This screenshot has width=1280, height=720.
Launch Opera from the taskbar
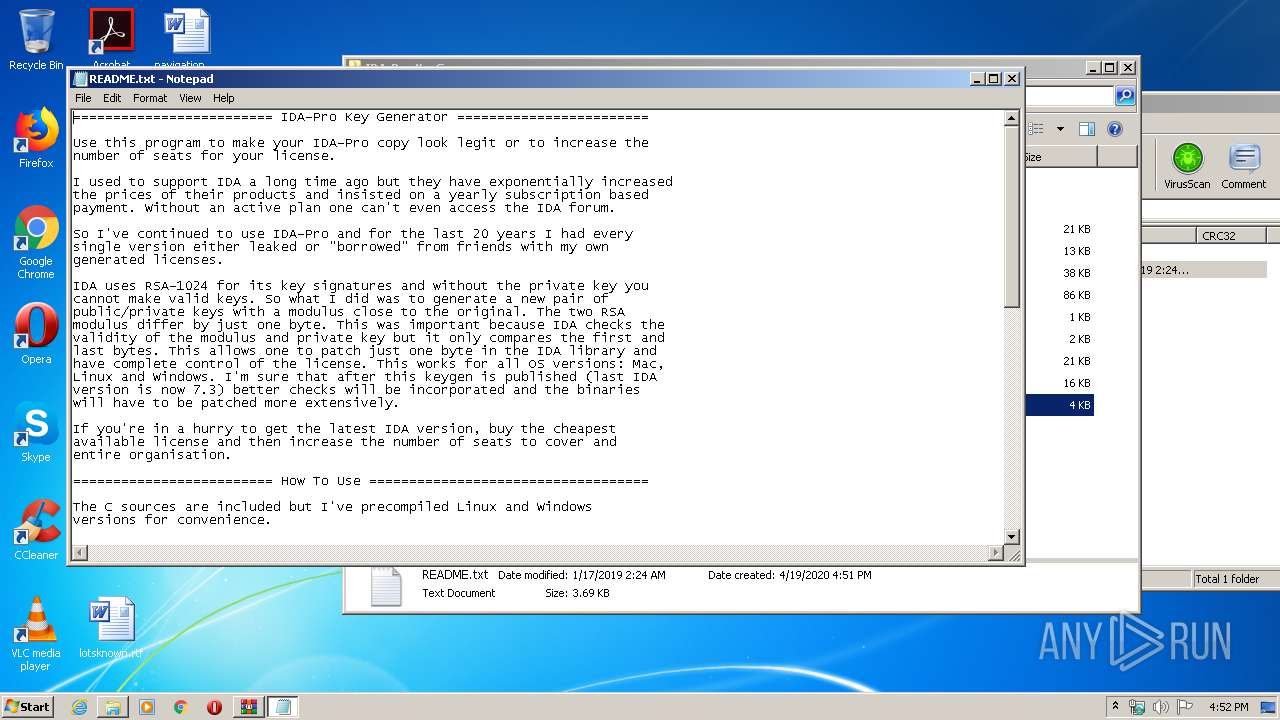click(x=214, y=707)
